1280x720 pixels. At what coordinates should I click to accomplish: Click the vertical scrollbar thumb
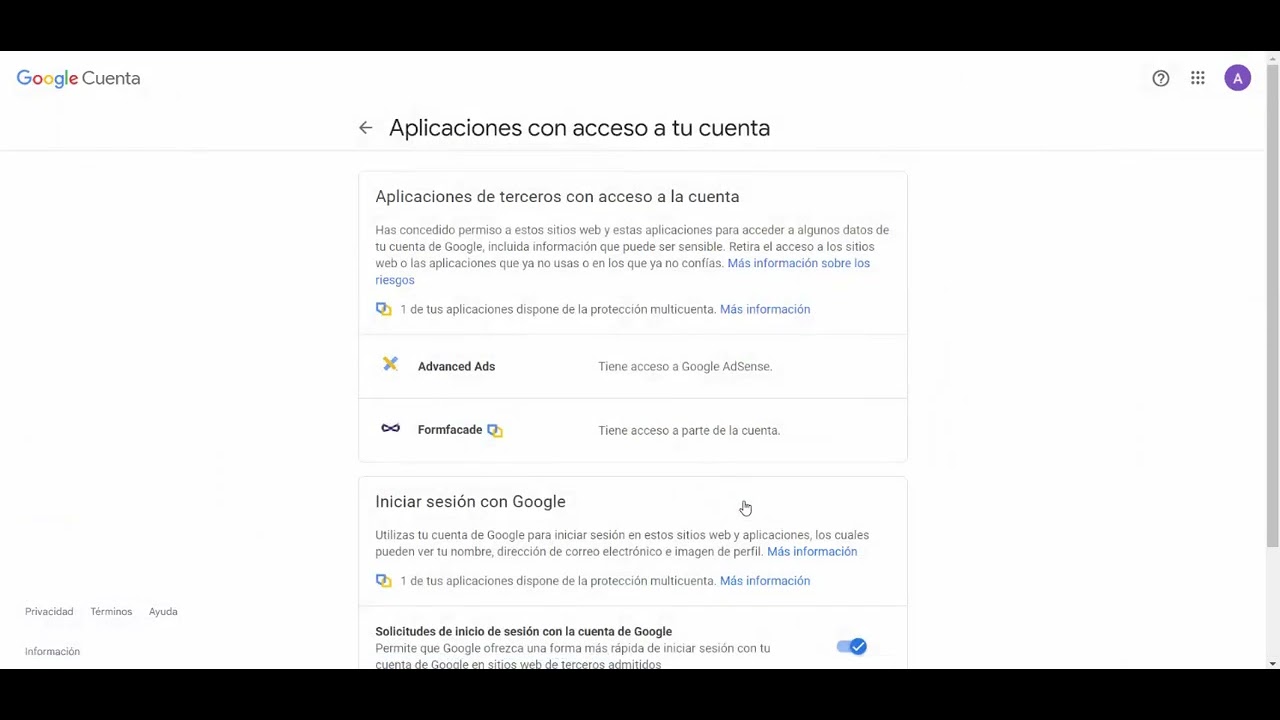1272,305
